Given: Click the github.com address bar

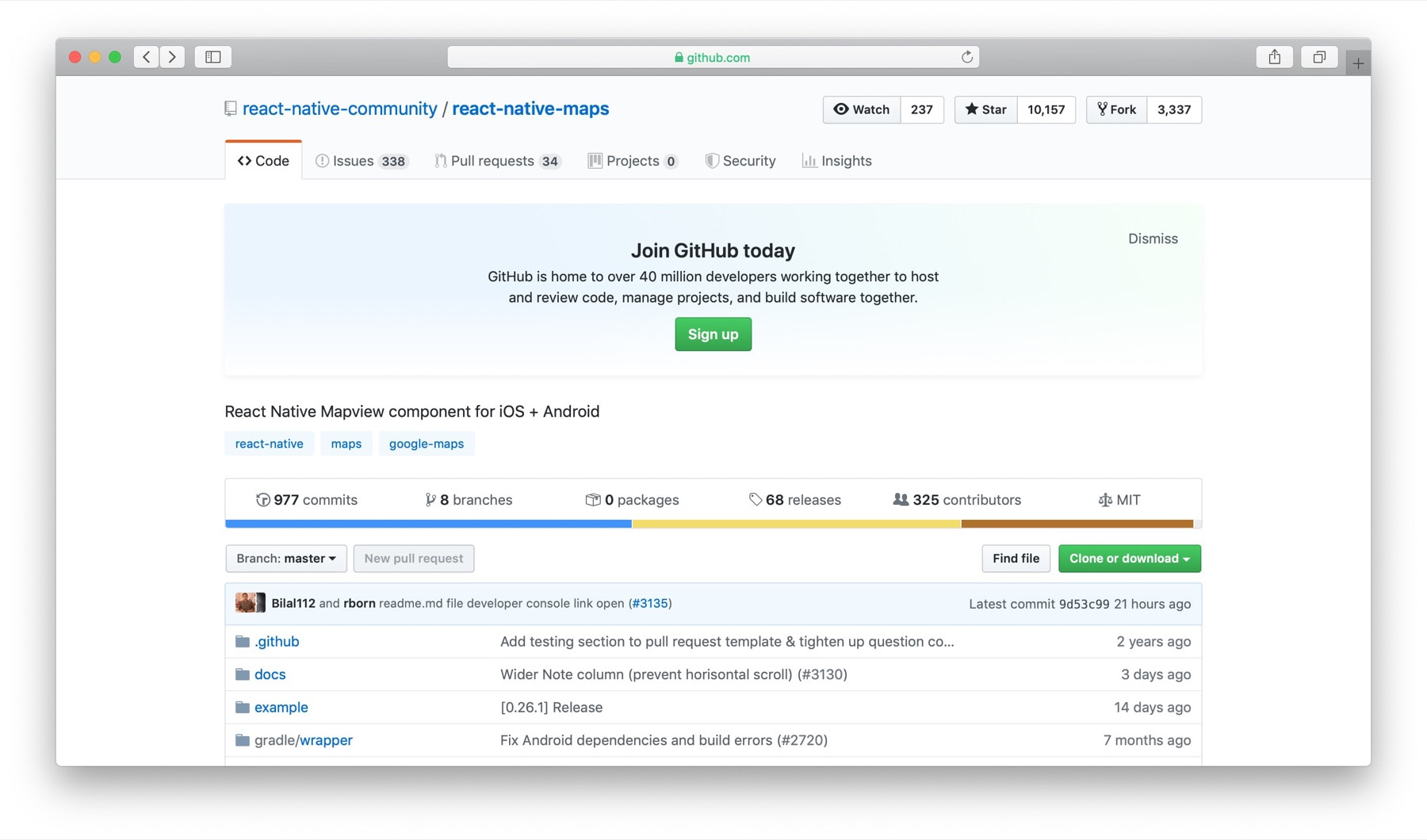Looking at the screenshot, I should click(x=713, y=57).
